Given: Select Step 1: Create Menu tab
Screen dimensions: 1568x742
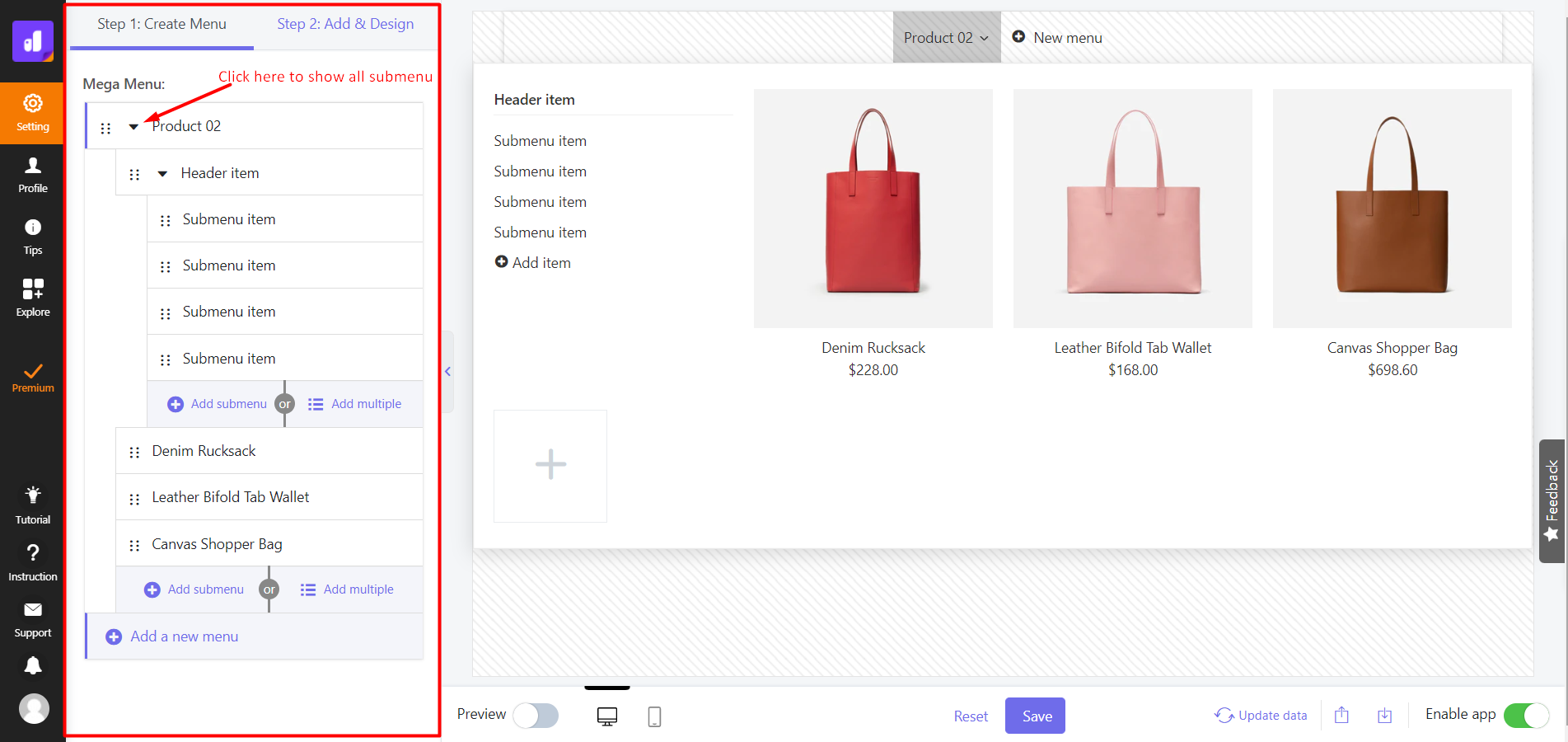Looking at the screenshot, I should pyautogui.click(x=161, y=24).
